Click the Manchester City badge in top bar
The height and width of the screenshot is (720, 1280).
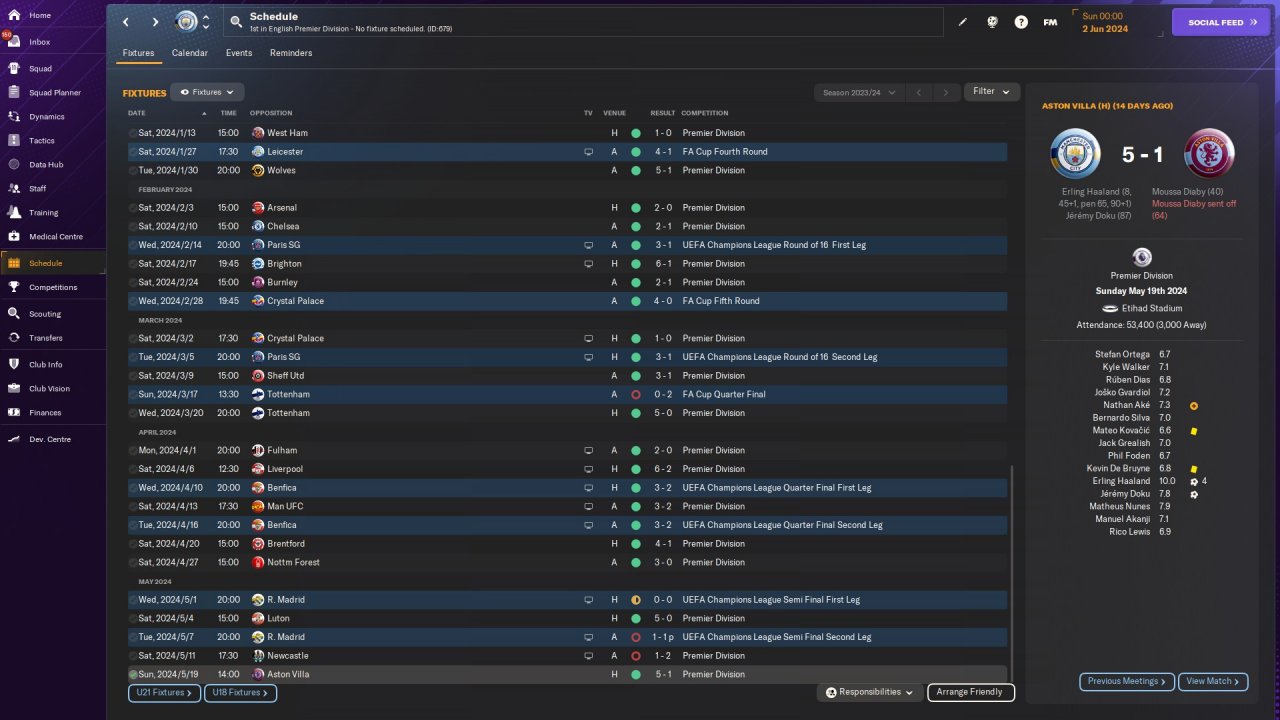pyautogui.click(x=186, y=22)
